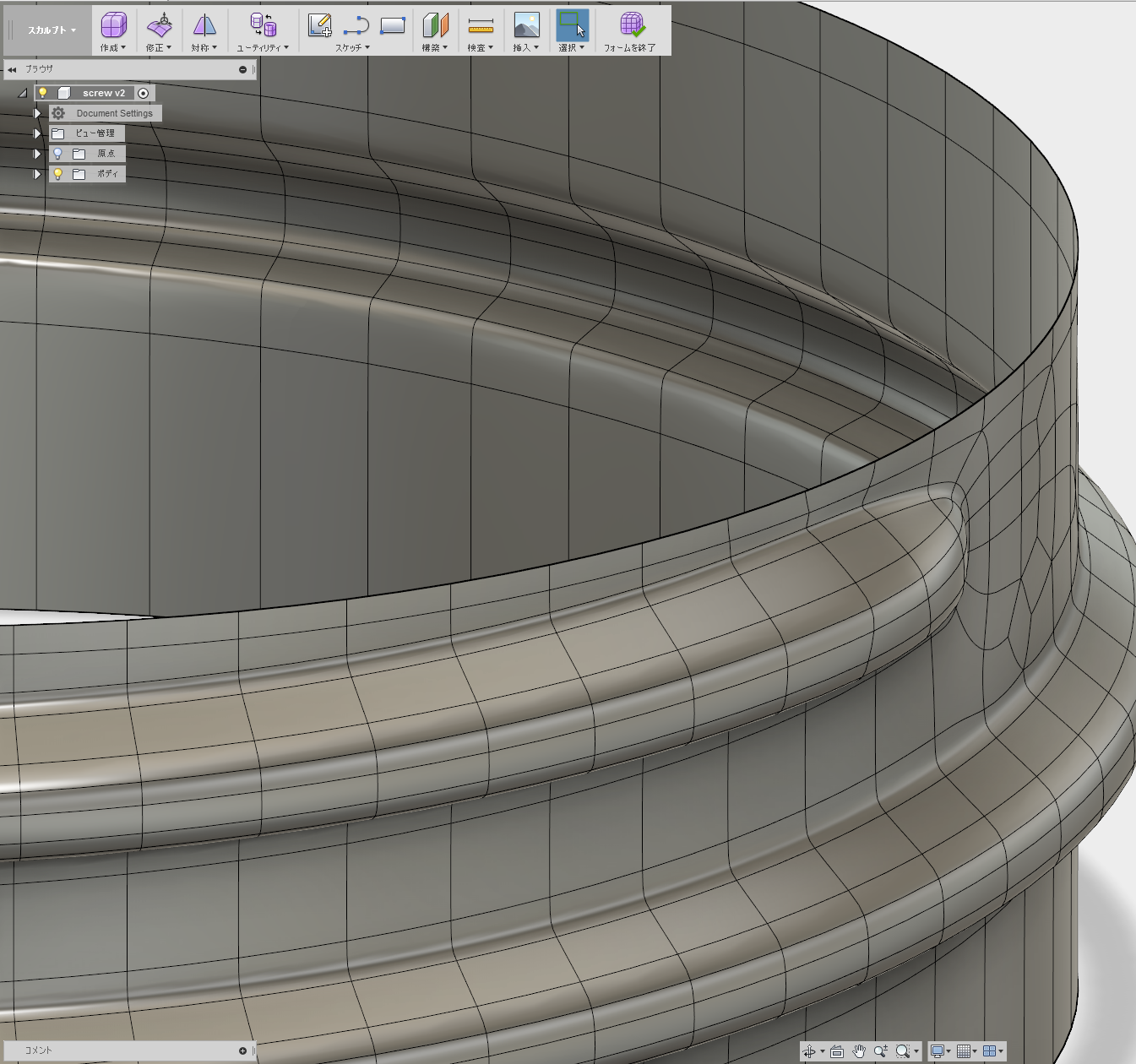This screenshot has width=1136, height=1064.
Task: Expand the ビュー管理 tree node
Action: (x=37, y=133)
